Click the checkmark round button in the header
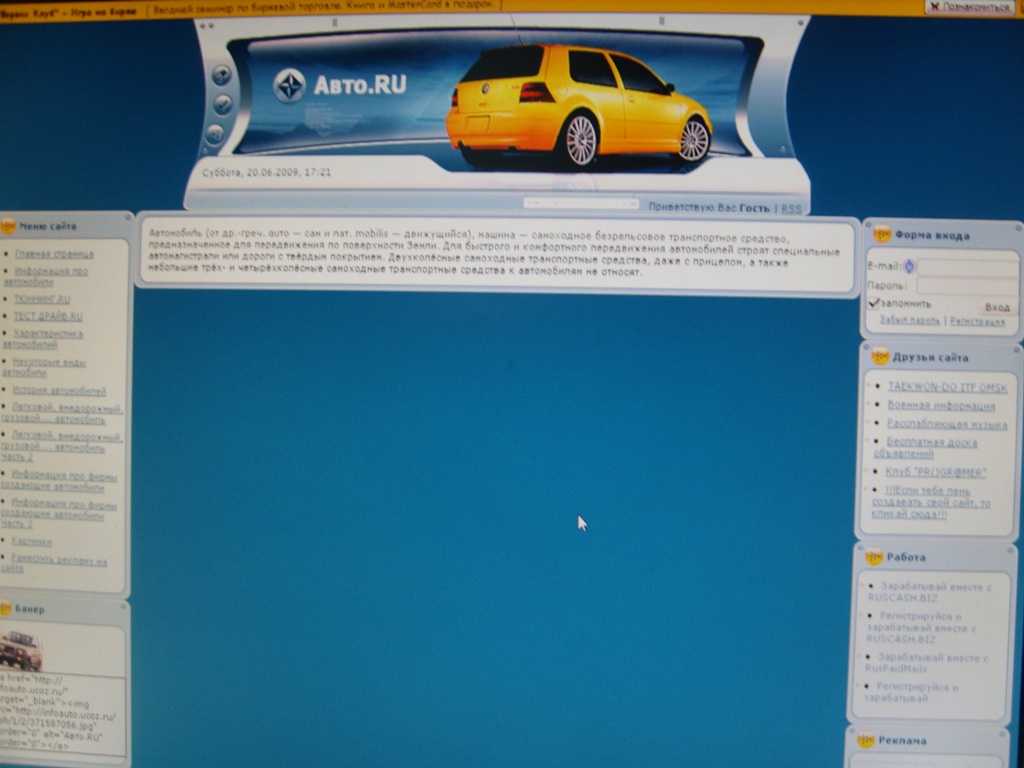This screenshot has width=1024, height=768. coord(223,104)
